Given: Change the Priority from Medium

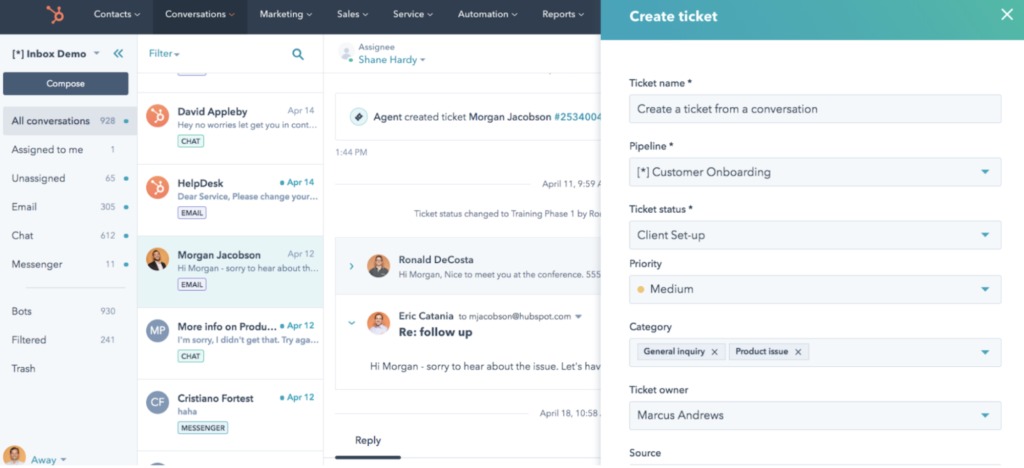Looking at the screenshot, I should (814, 290).
